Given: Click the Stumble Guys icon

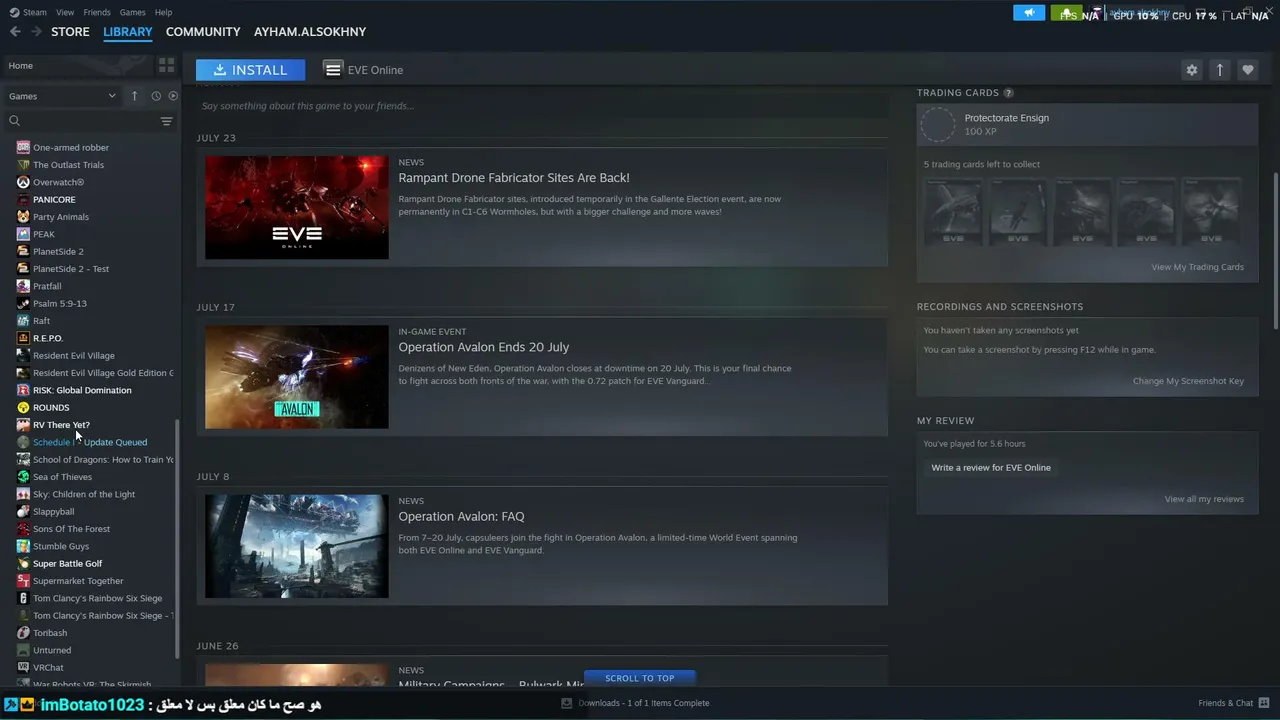Looking at the screenshot, I should (23, 546).
